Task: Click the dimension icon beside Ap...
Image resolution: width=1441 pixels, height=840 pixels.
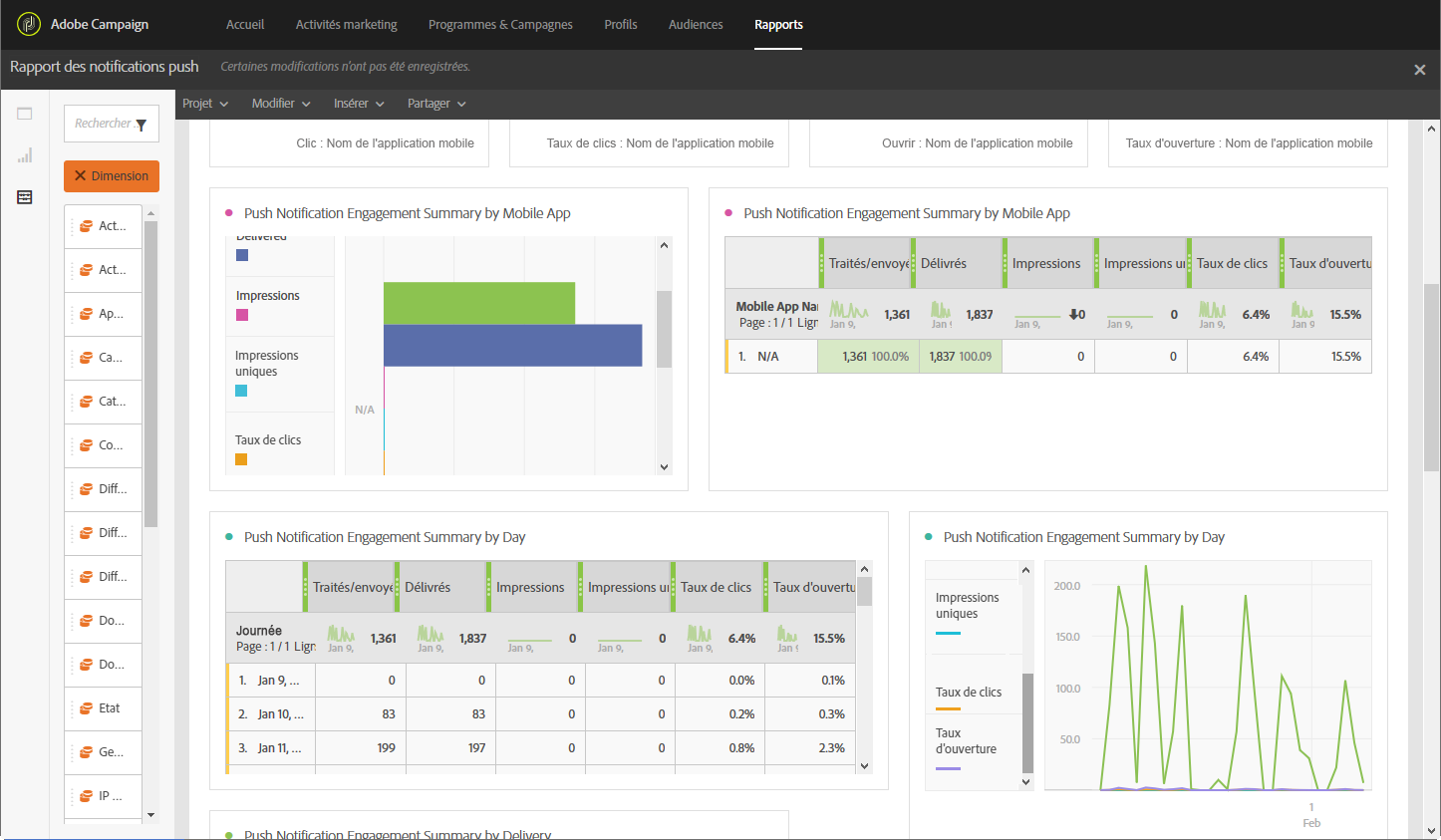Action: click(x=87, y=314)
